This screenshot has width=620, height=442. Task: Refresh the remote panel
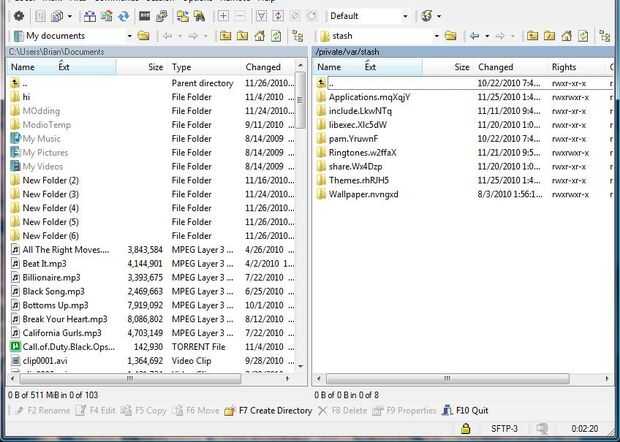pyautogui.click(x=583, y=36)
